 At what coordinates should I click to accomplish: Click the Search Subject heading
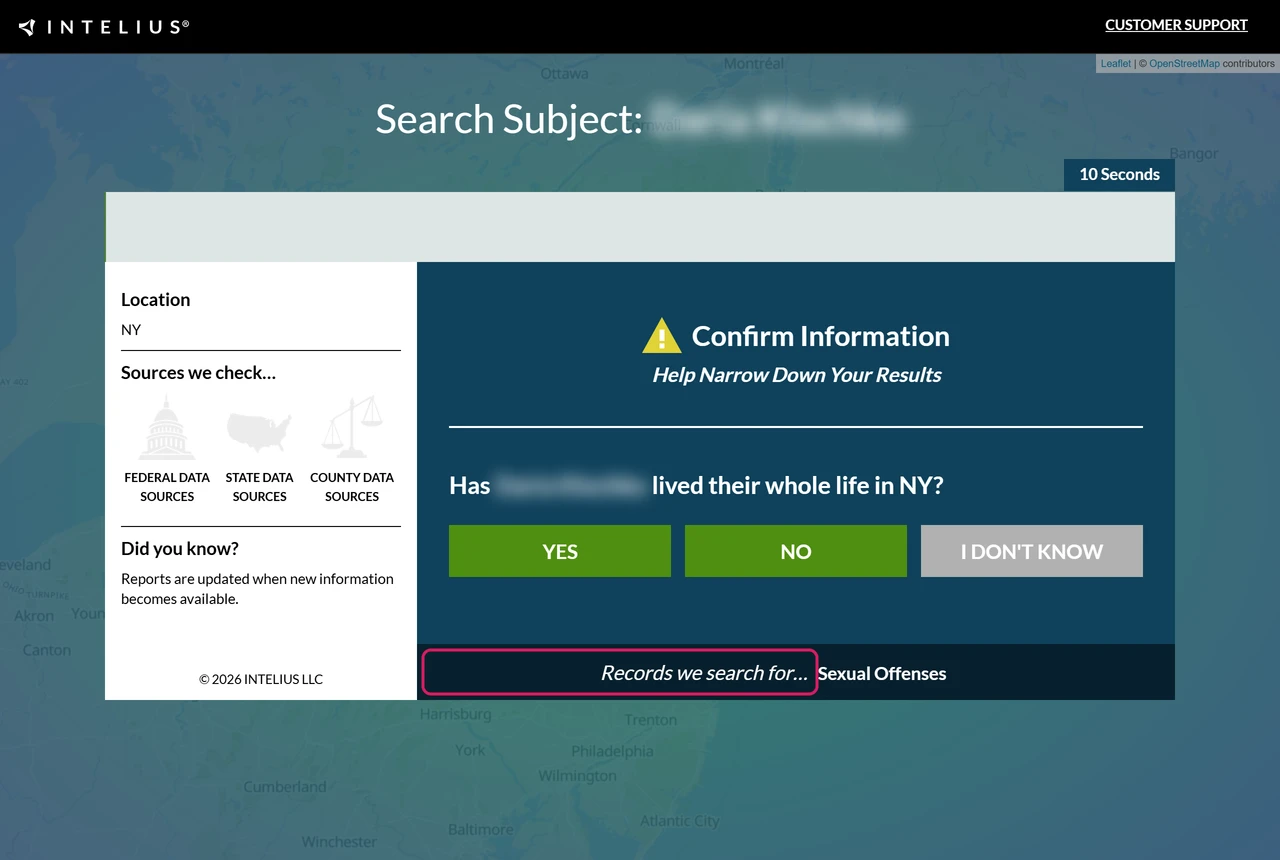640,119
